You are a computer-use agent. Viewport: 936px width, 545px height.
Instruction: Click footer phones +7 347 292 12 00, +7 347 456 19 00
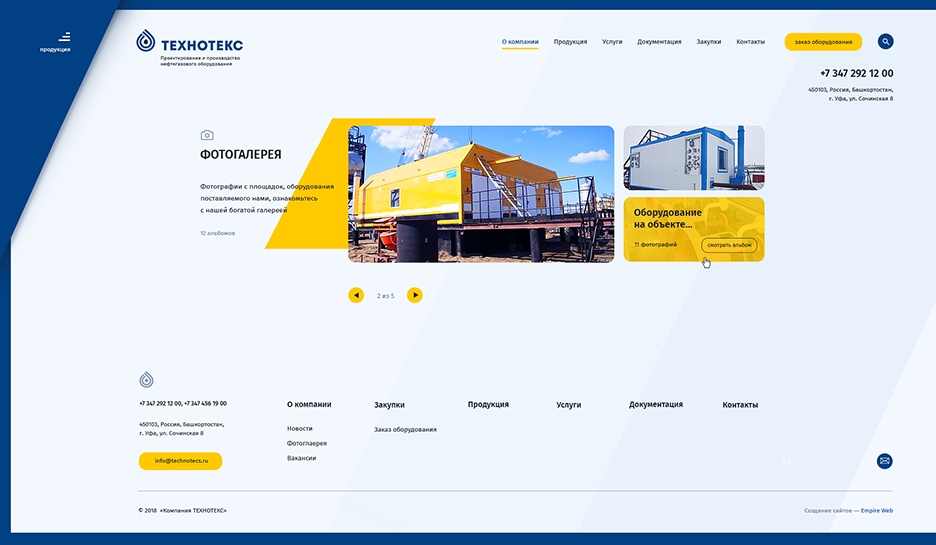click(x=183, y=404)
